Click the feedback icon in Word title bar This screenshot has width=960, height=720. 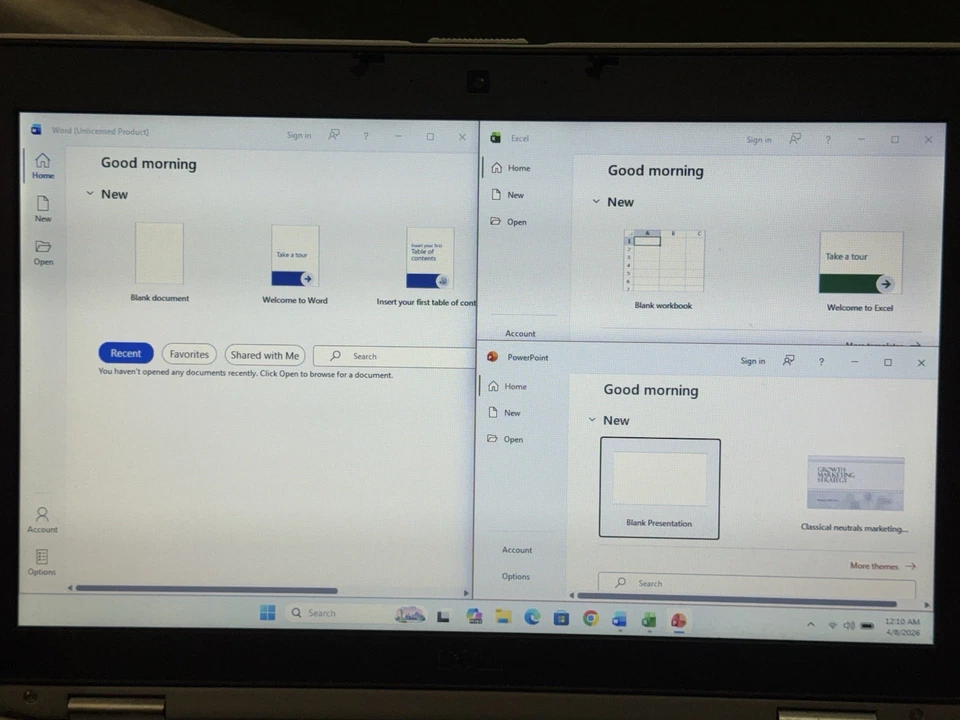[x=334, y=134]
